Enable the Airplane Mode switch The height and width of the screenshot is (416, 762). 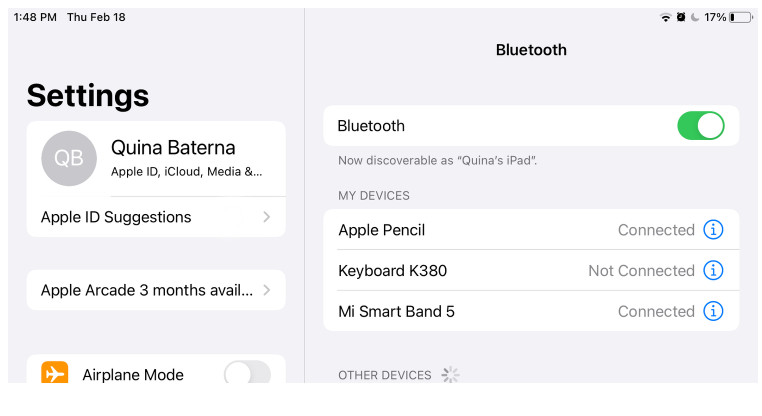pos(247,373)
